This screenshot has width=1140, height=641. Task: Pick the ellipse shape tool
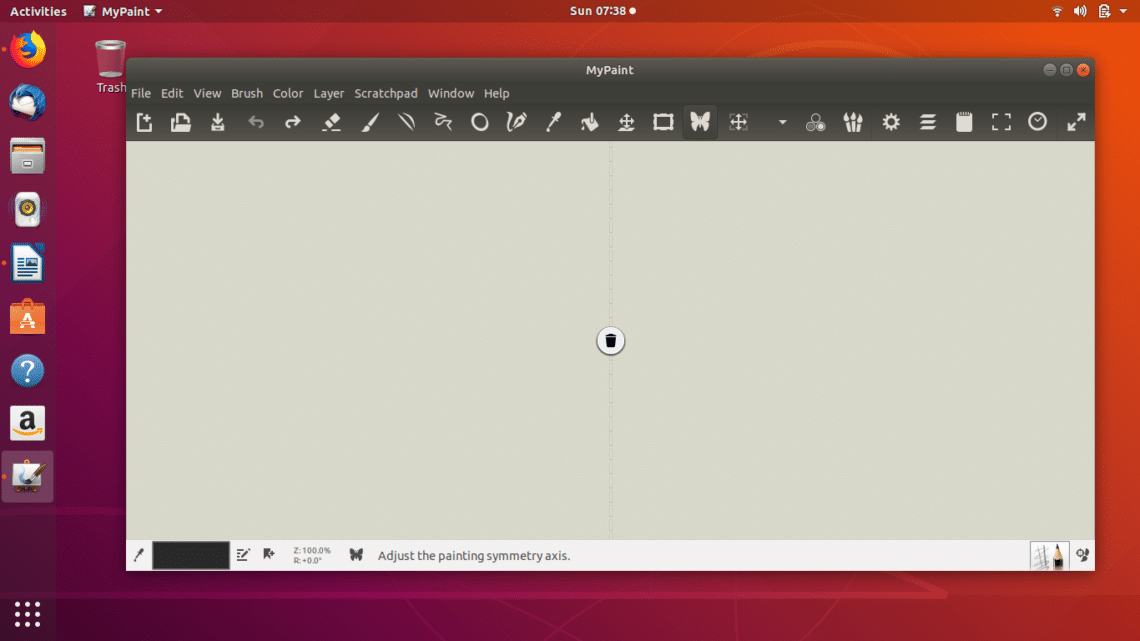coord(480,122)
